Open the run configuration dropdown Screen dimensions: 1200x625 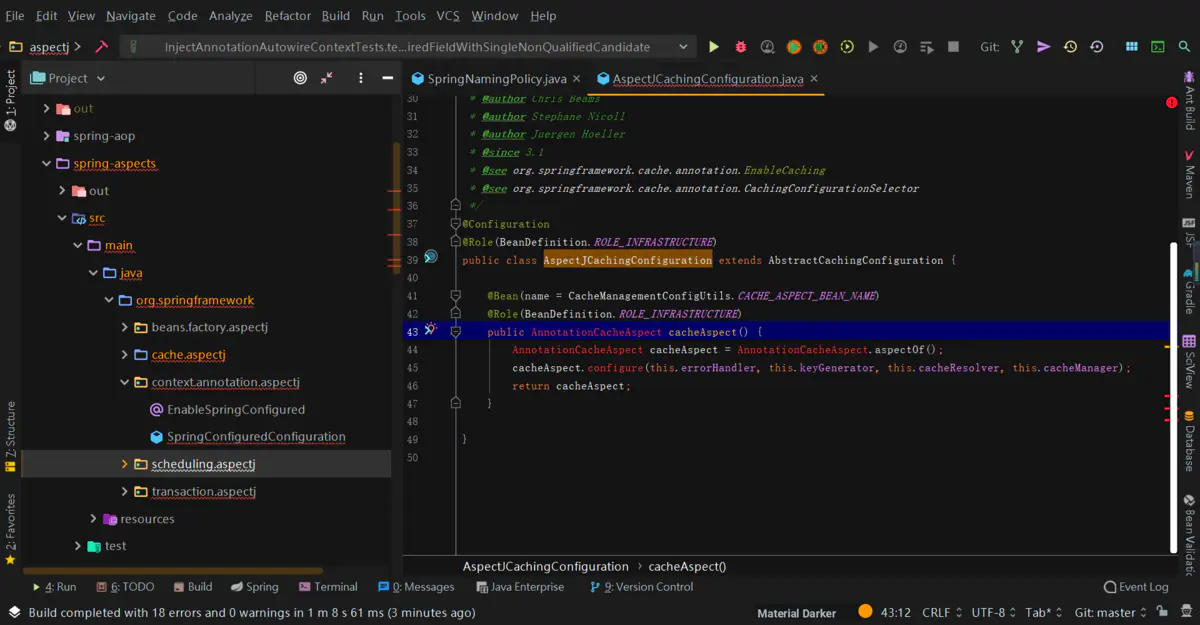(683, 47)
